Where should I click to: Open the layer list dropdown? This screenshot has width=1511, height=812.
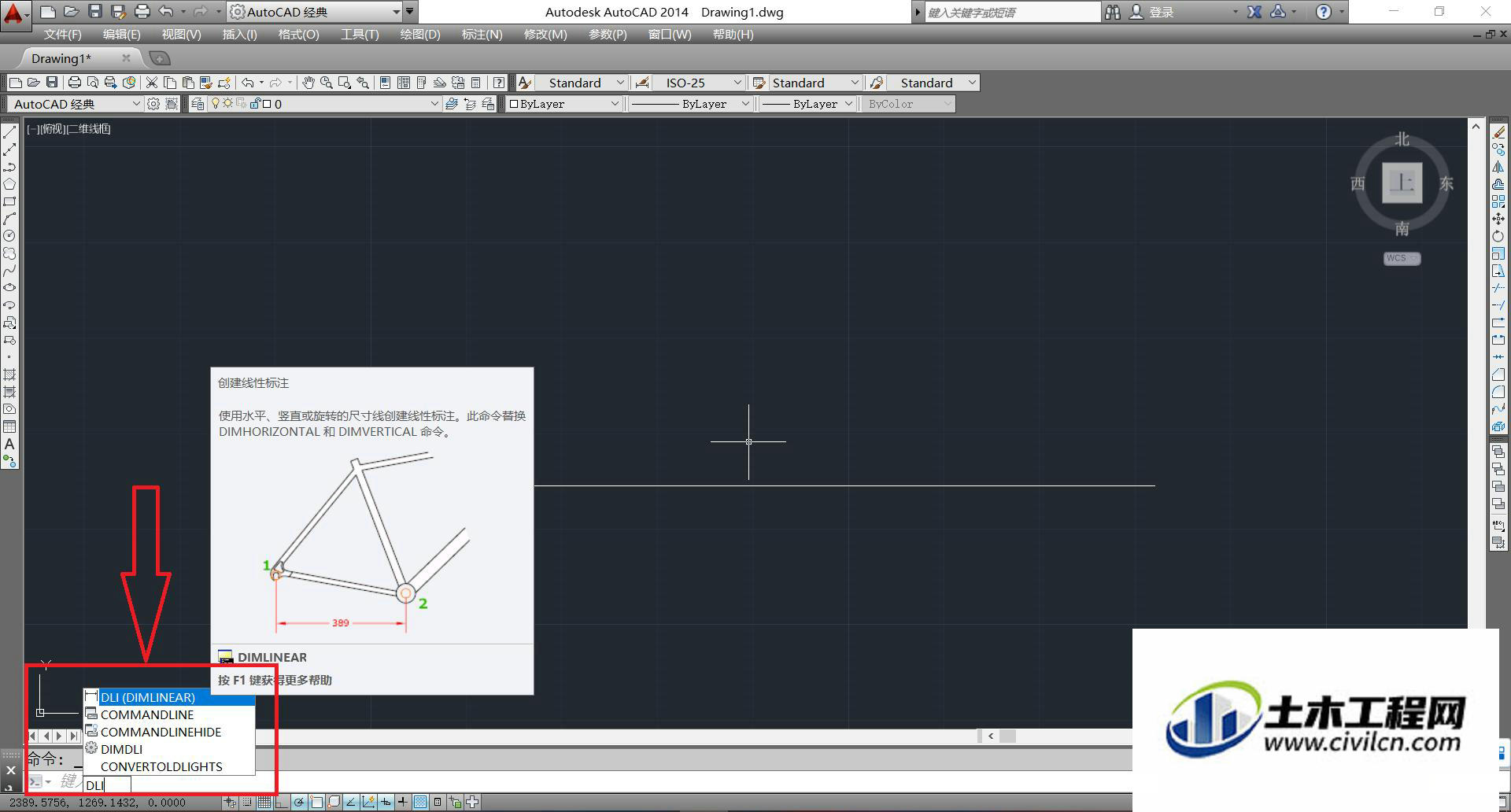point(324,104)
